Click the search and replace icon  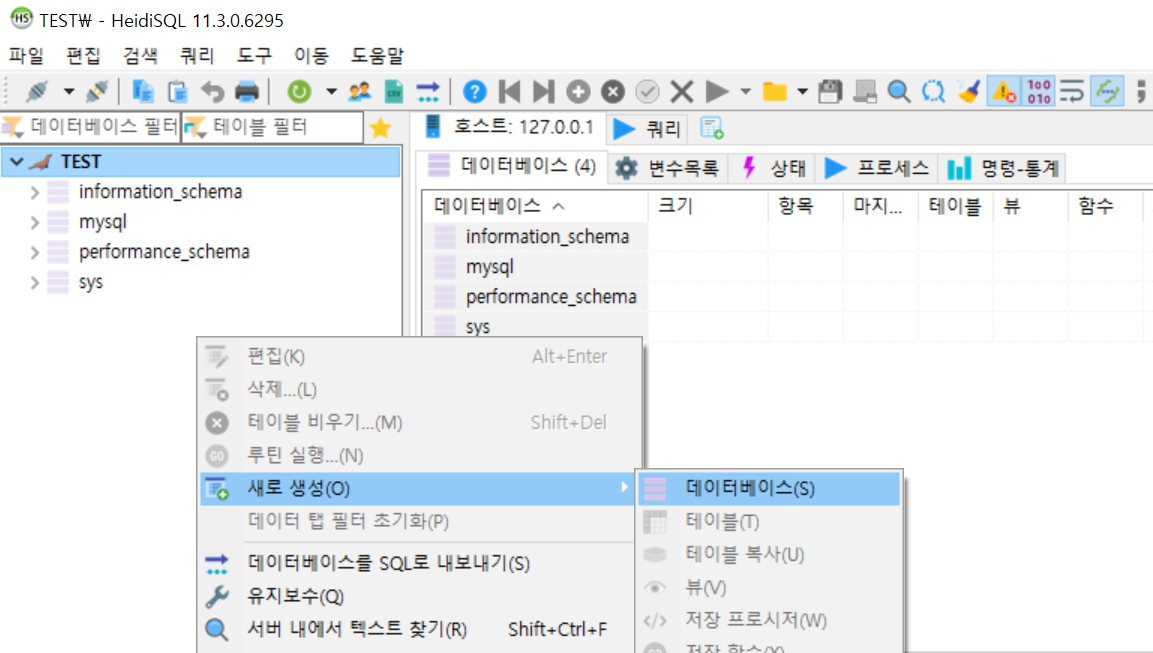(933, 92)
